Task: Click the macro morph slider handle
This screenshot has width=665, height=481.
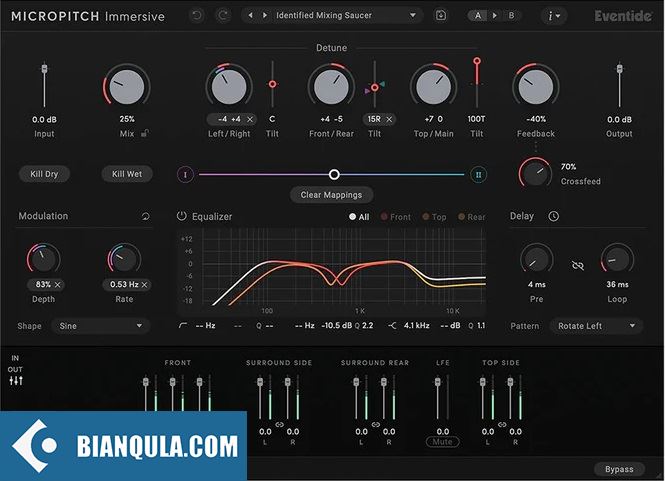Action: [x=334, y=174]
